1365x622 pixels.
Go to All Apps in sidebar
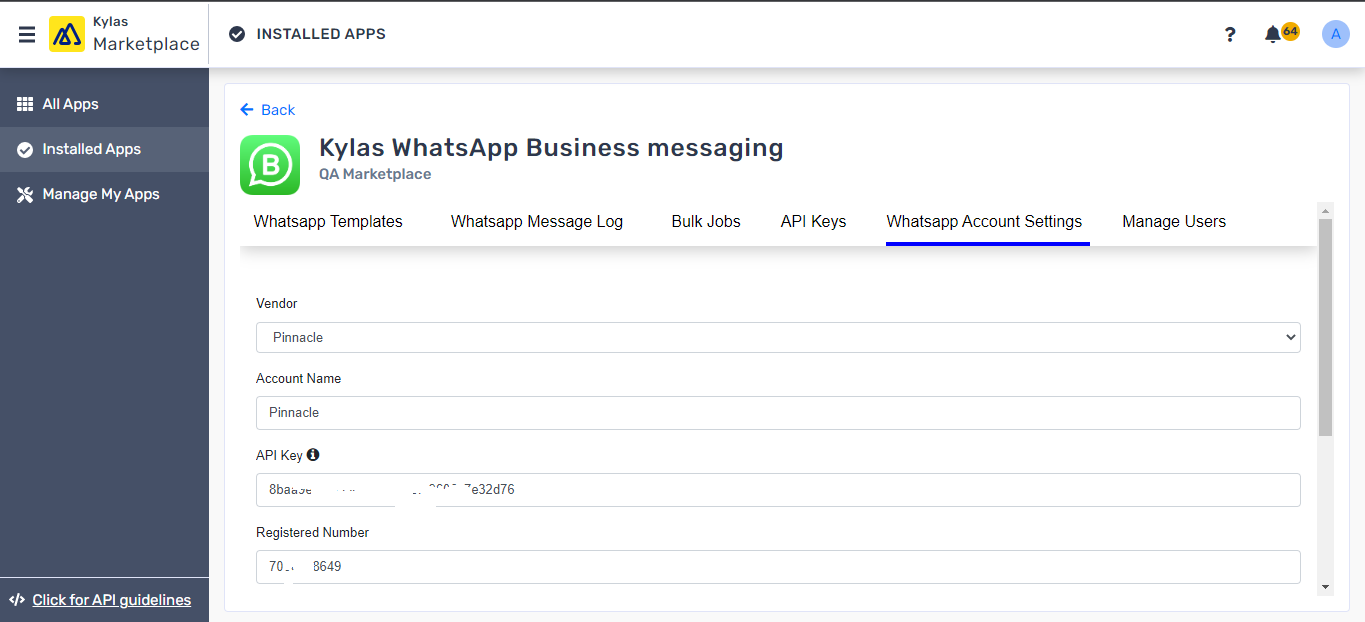(104, 104)
